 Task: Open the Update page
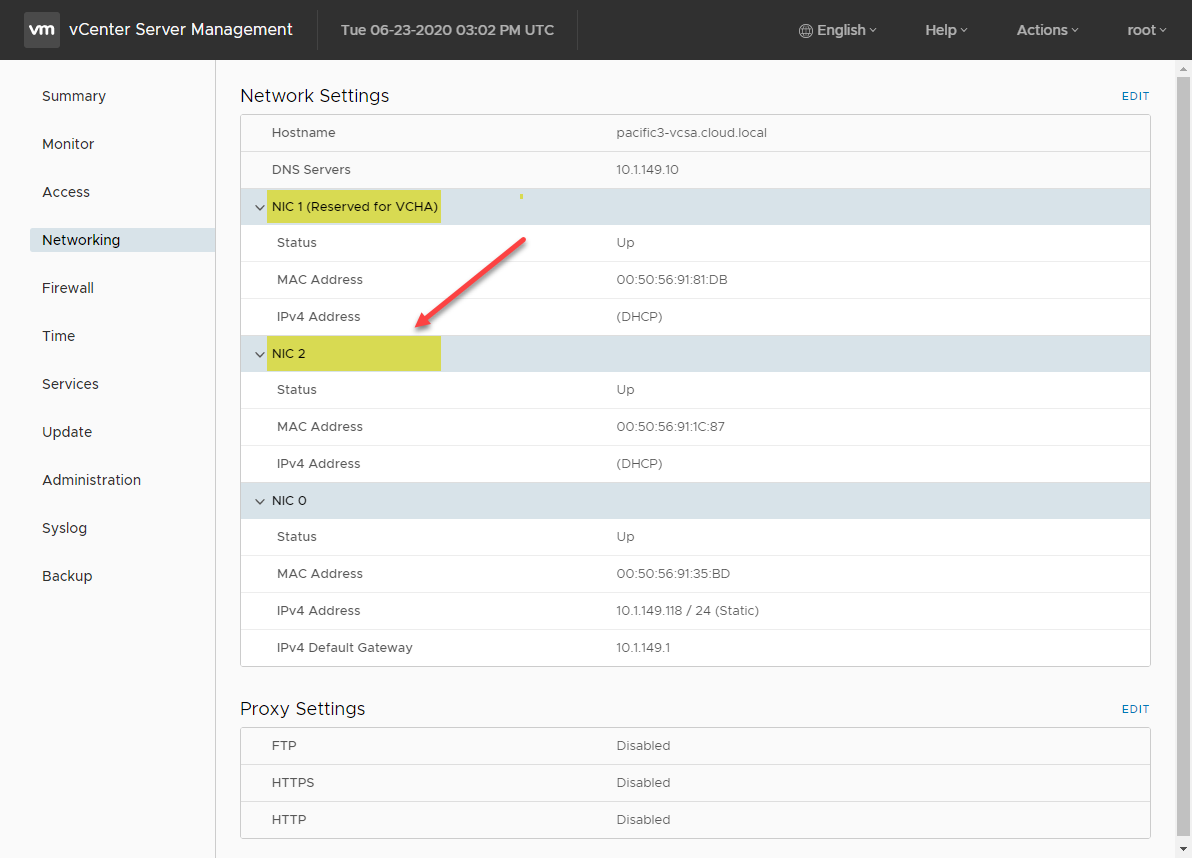pos(67,431)
